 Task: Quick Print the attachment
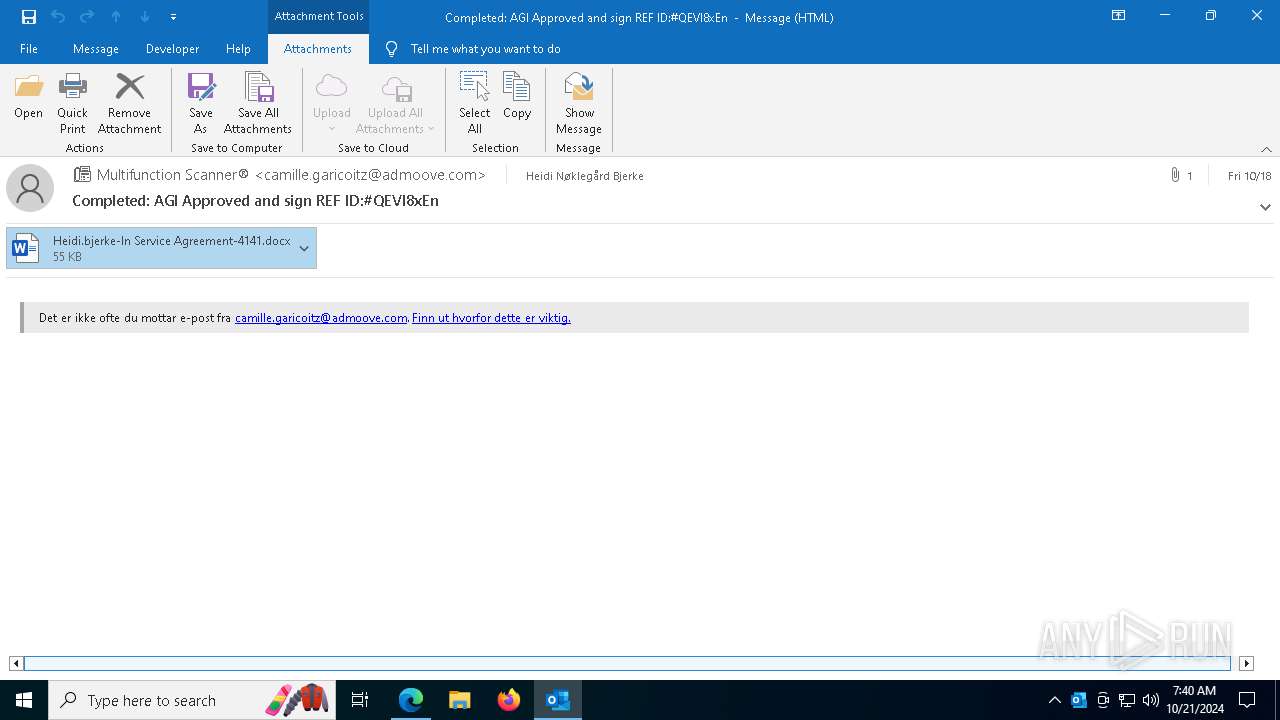[x=72, y=103]
